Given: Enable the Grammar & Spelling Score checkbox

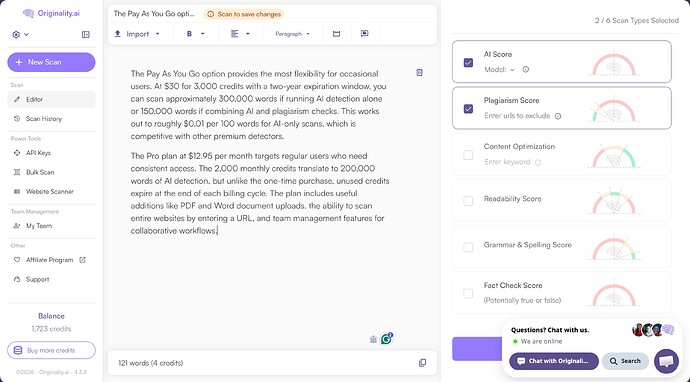Looking at the screenshot, I should pyautogui.click(x=468, y=247).
